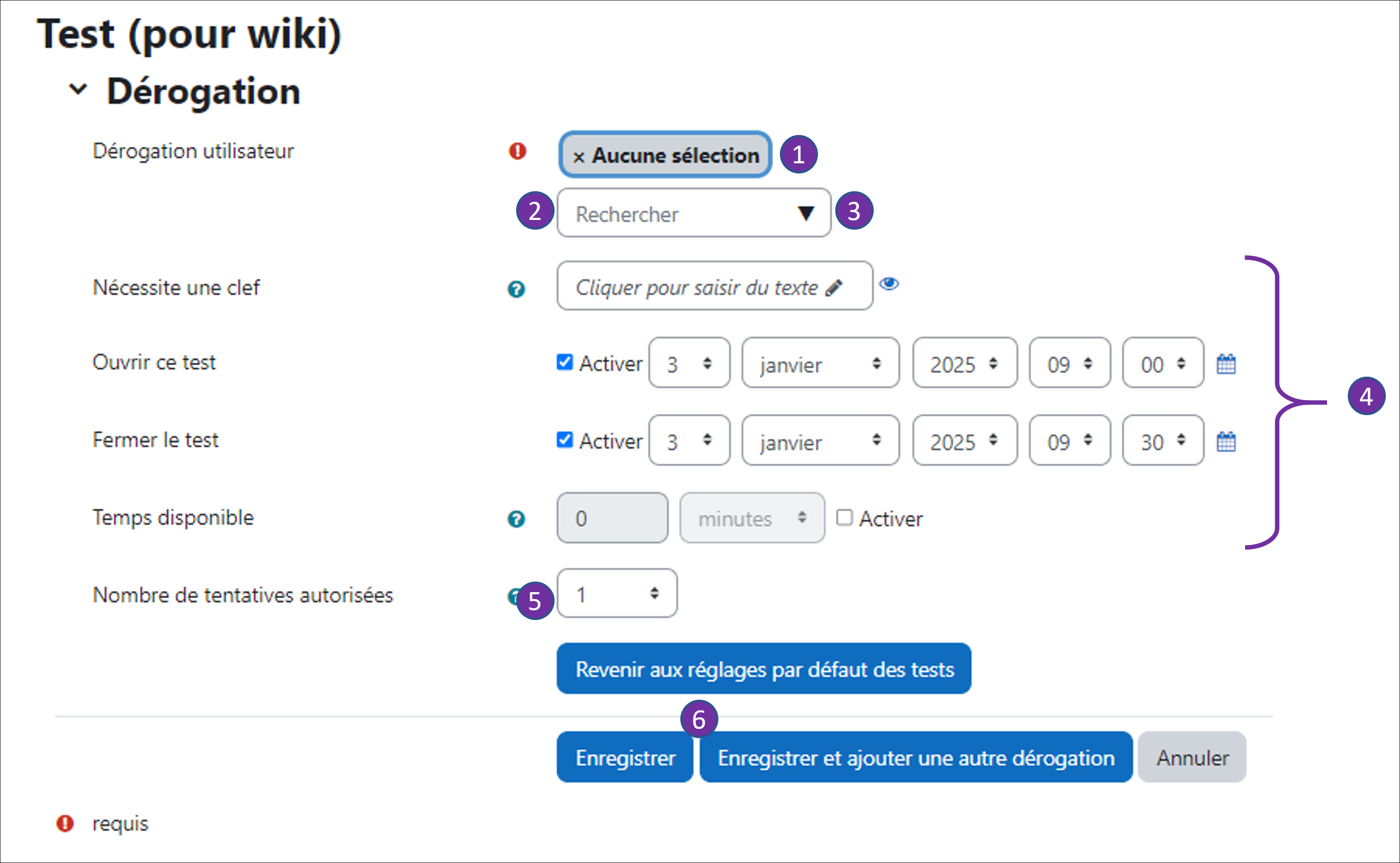Open the Nombre de tentatives autorisées dropdown
Viewport: 1400px width, 863px height.
(x=617, y=593)
